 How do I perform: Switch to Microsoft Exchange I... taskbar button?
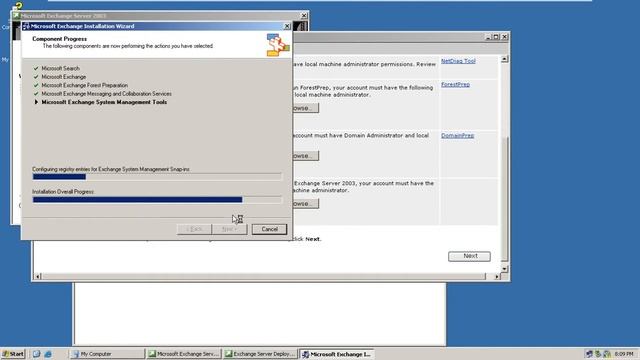point(336,354)
